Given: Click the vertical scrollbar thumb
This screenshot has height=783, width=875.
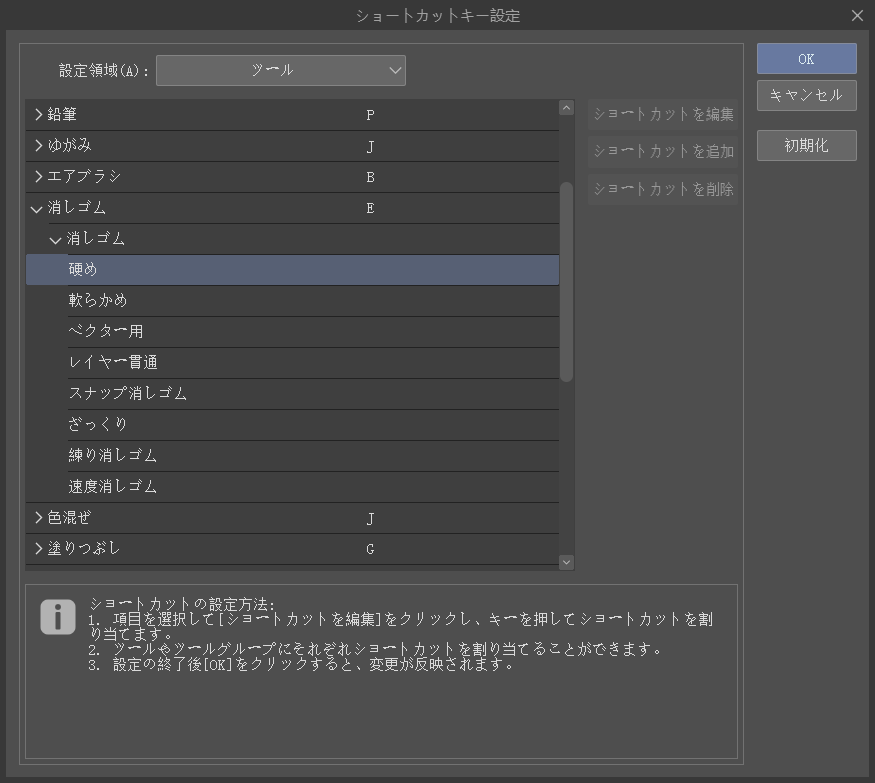Looking at the screenshot, I should pyautogui.click(x=566, y=282).
